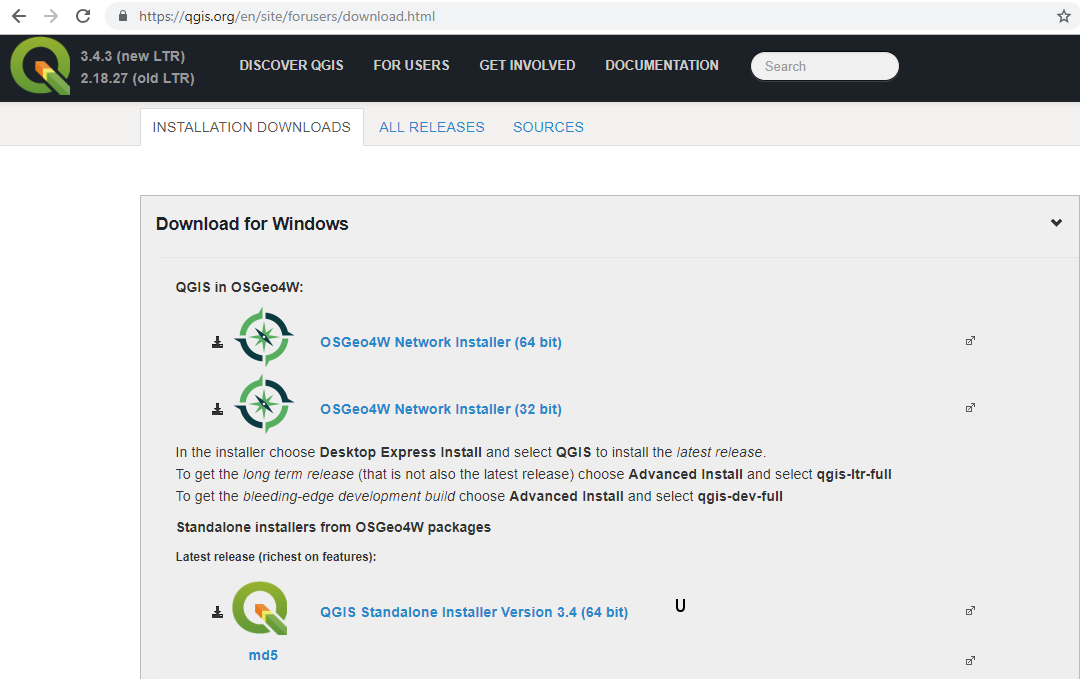
Task: Bookmark this page with the star icon
Action: click(1063, 16)
